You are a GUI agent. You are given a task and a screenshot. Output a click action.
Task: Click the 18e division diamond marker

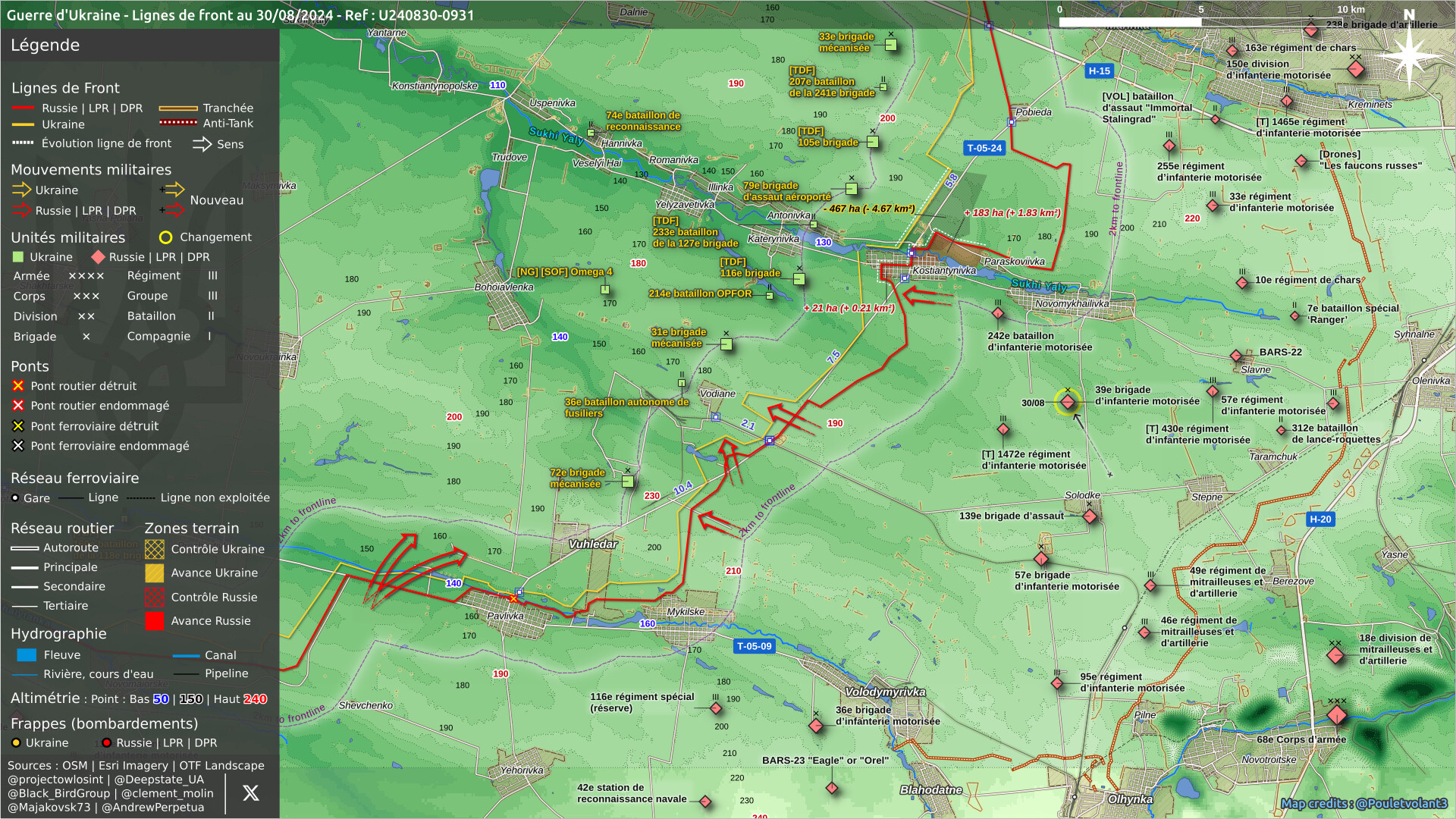click(x=1335, y=654)
